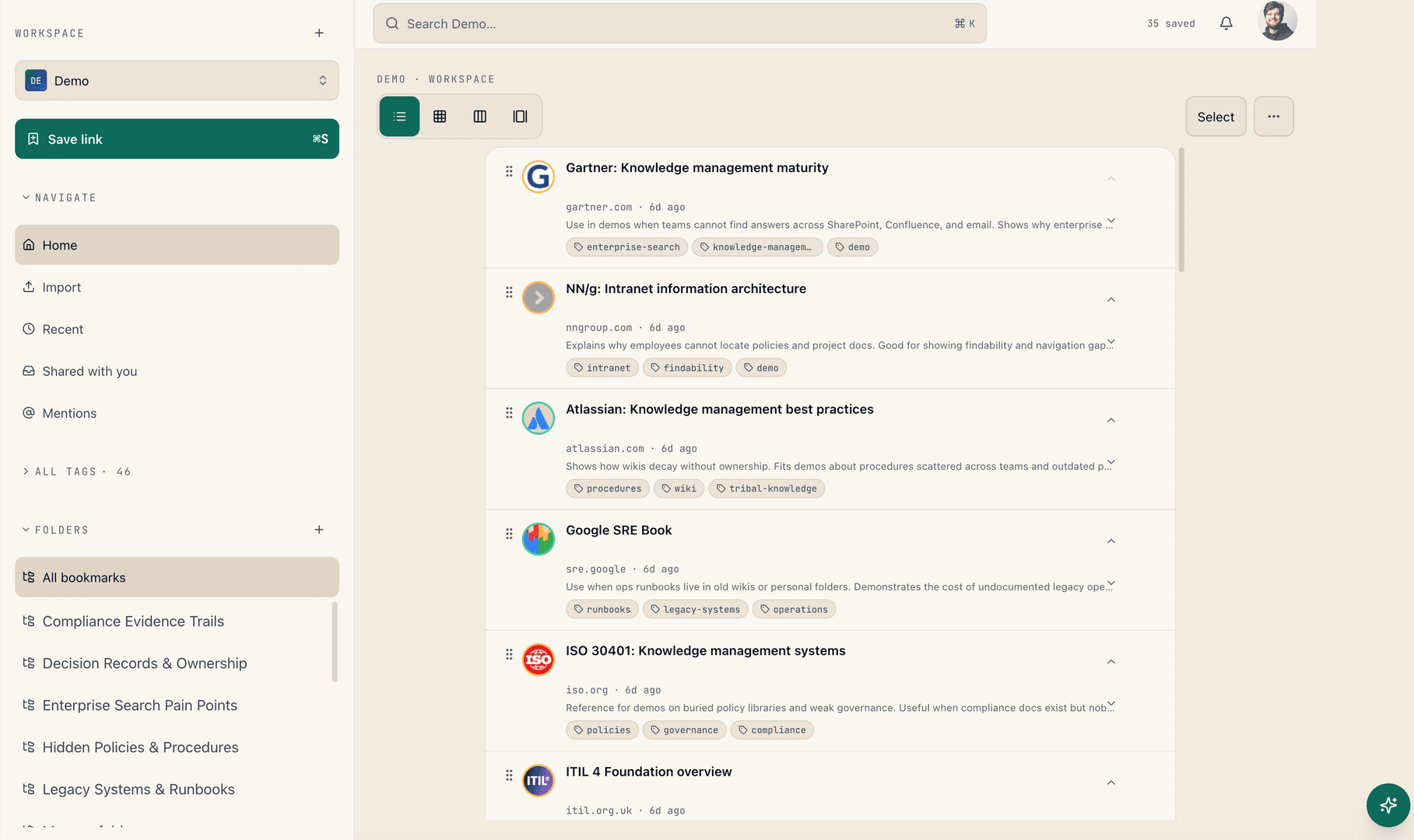
Task: Open the user profile avatar
Action: 1277,21
